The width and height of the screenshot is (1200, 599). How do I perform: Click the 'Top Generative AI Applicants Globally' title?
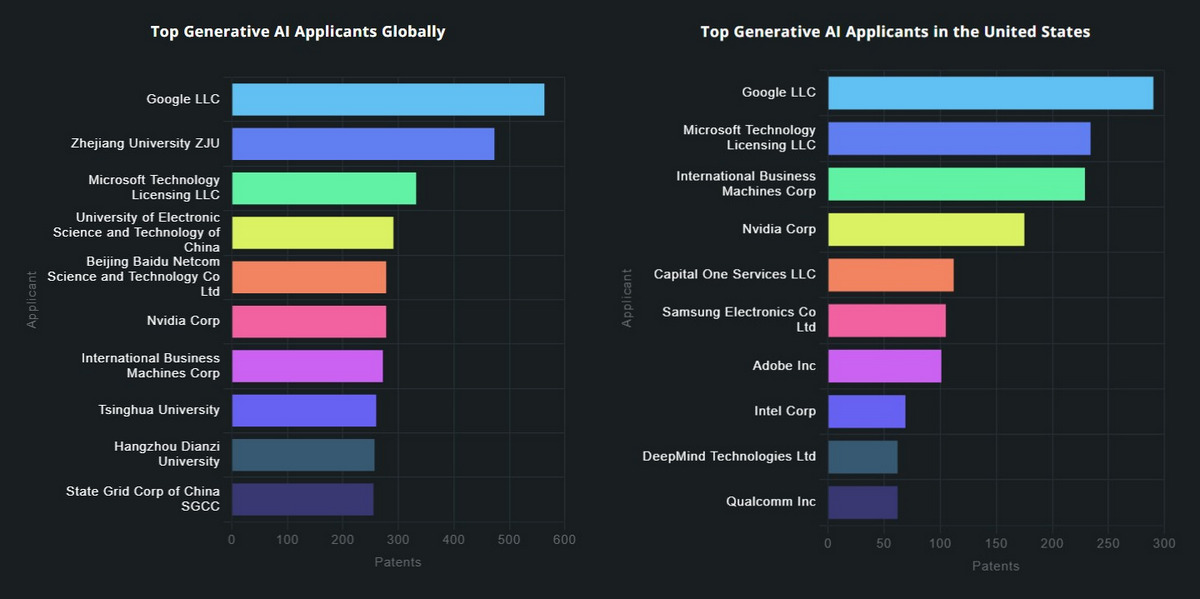pos(298,32)
